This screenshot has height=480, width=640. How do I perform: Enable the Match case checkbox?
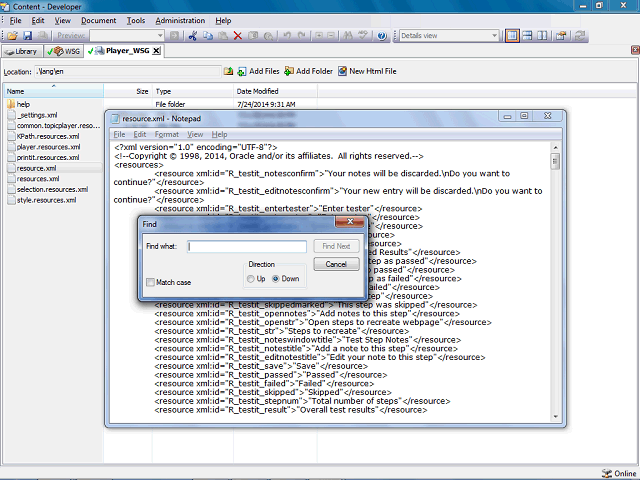pos(151,282)
